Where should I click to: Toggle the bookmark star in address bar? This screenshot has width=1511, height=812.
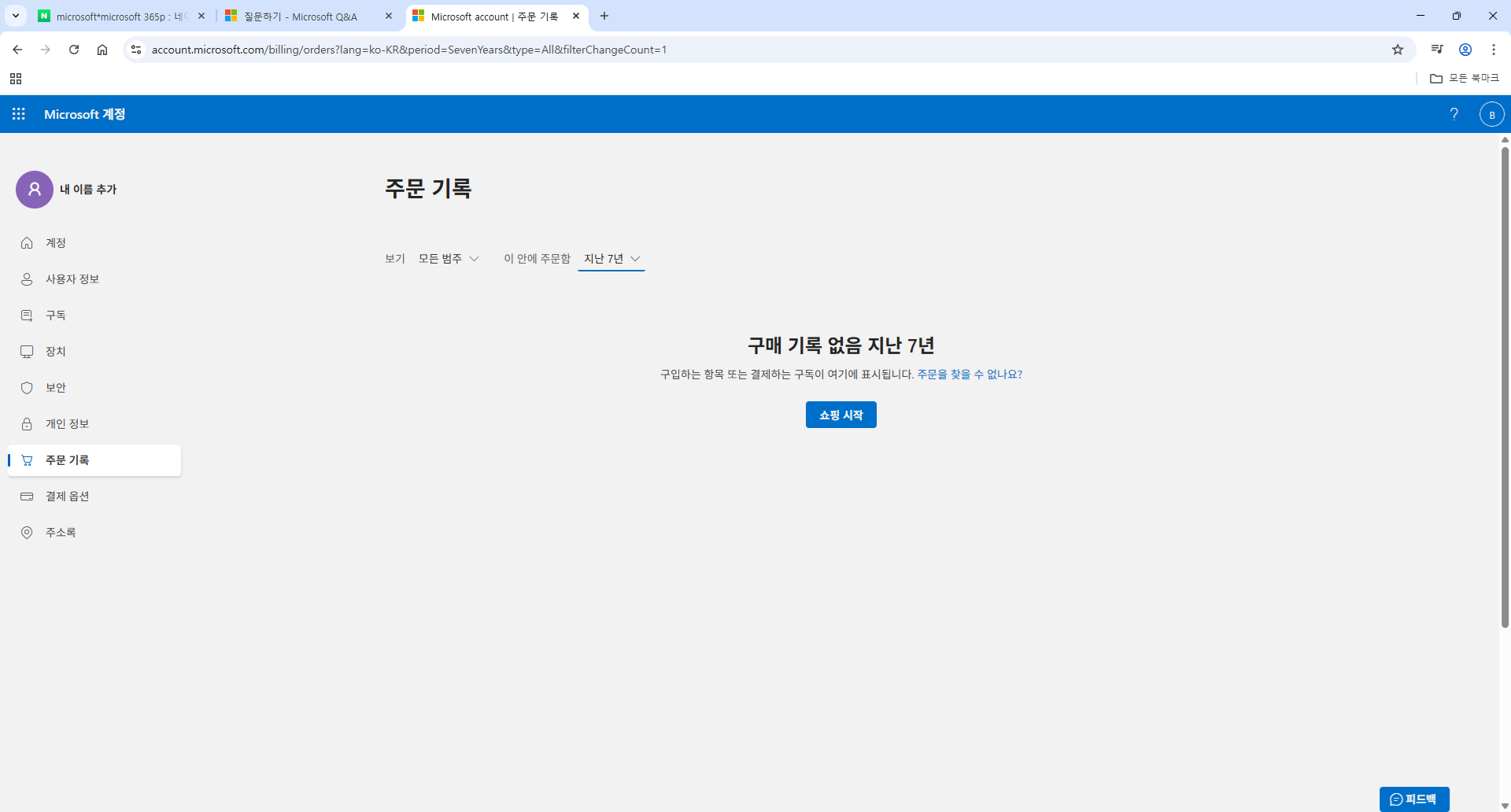tap(1398, 49)
